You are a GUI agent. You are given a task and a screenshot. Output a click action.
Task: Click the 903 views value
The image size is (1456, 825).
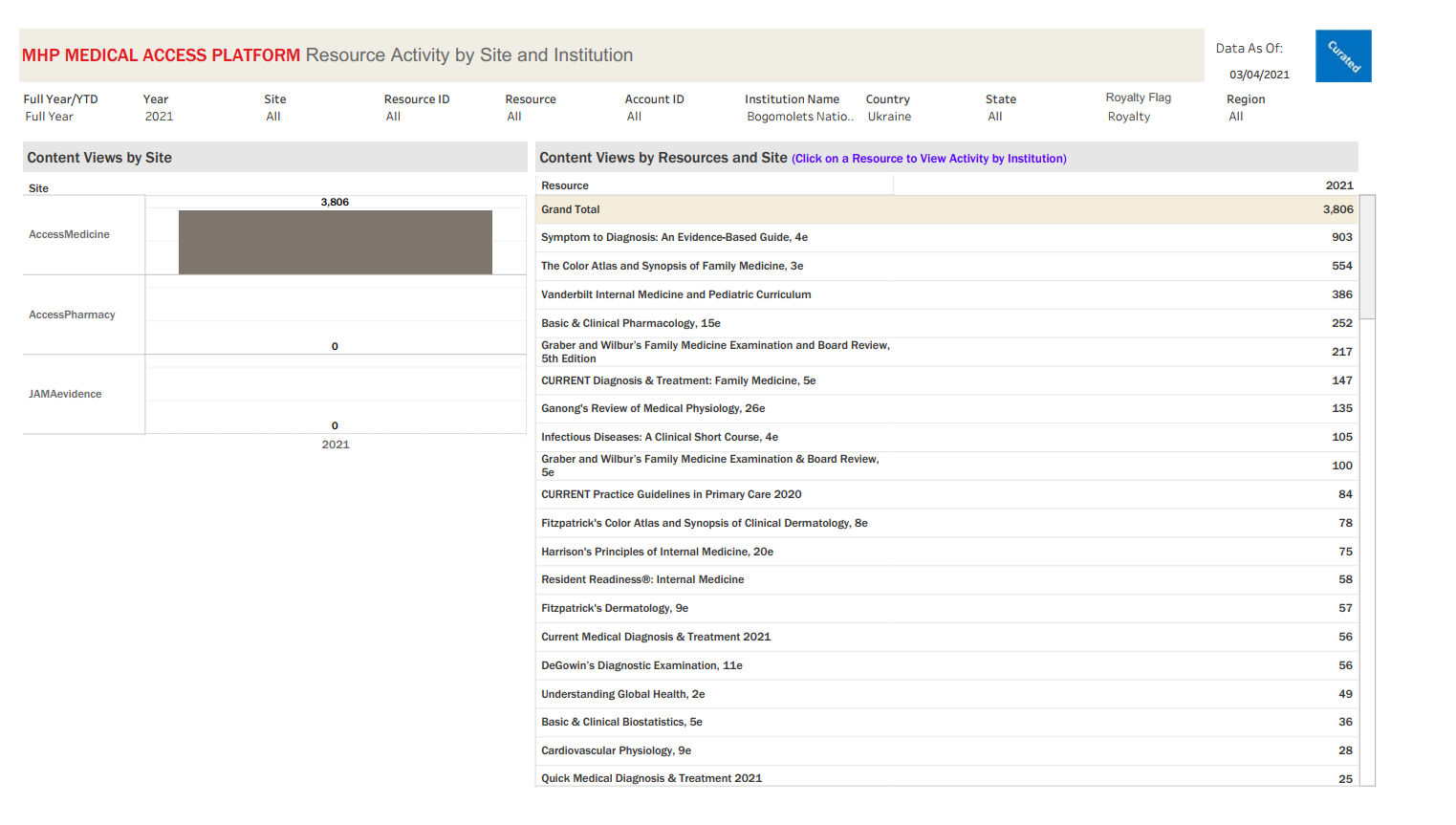1342,237
